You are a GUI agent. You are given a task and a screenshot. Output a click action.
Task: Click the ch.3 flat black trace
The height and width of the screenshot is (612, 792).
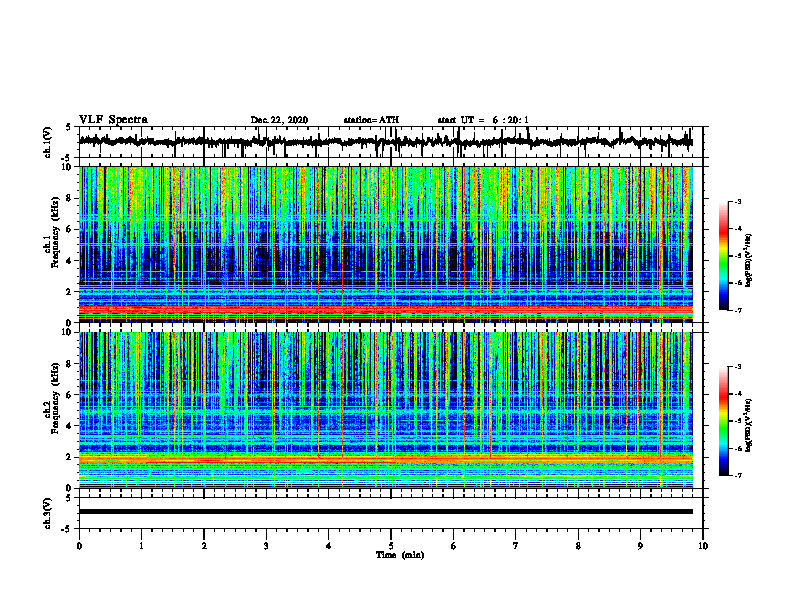pos(385,512)
